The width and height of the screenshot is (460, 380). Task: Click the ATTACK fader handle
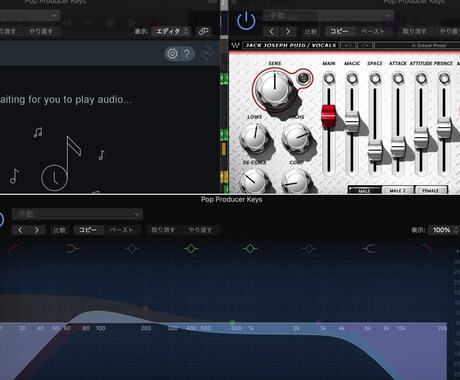tap(398, 147)
